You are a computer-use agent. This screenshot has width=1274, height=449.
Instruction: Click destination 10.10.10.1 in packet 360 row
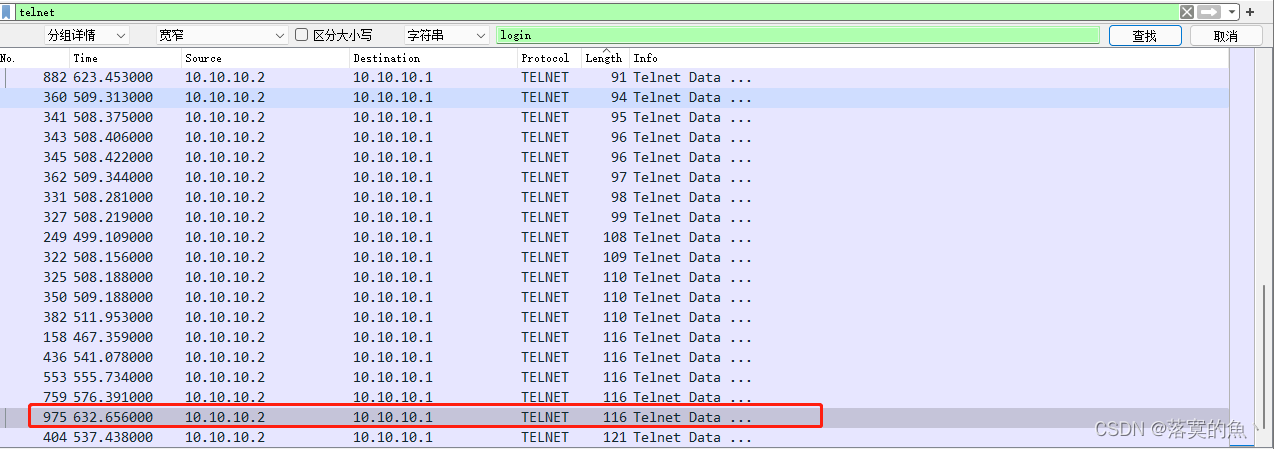point(393,97)
